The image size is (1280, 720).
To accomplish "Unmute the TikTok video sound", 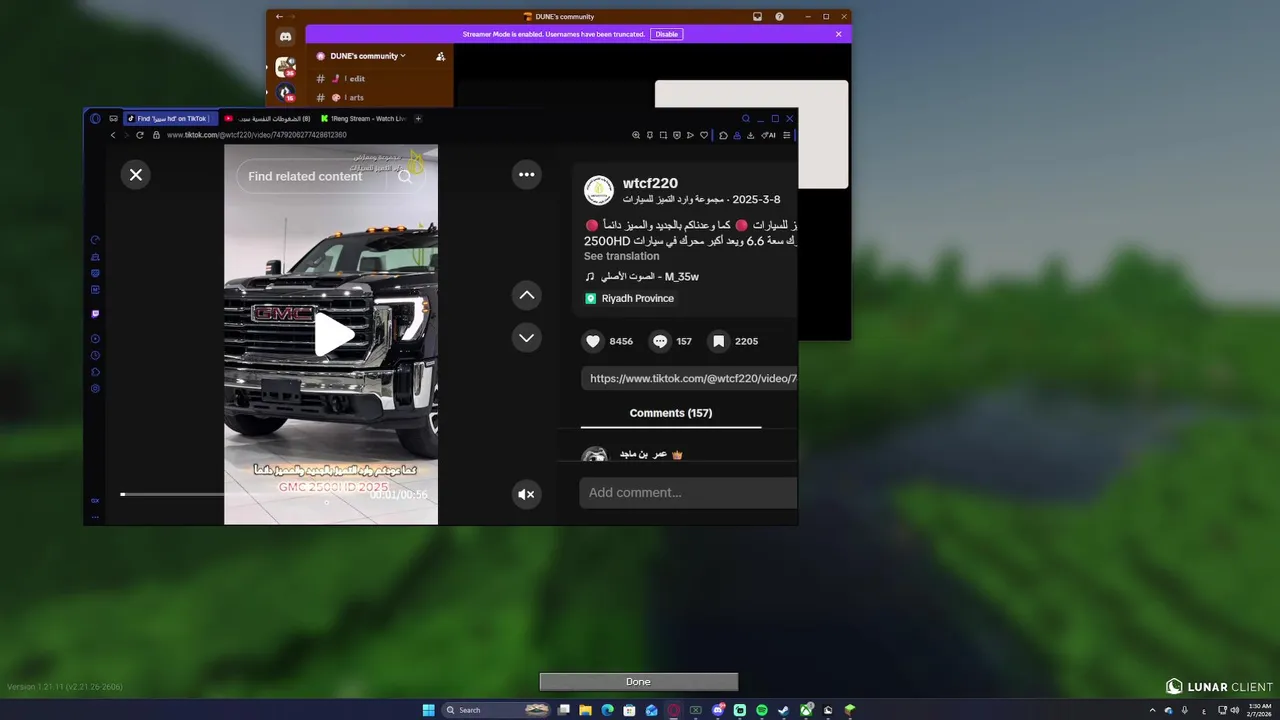I will [526, 494].
